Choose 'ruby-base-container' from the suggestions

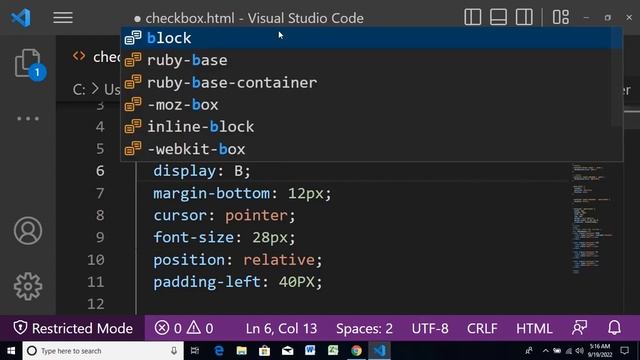[371, 82]
